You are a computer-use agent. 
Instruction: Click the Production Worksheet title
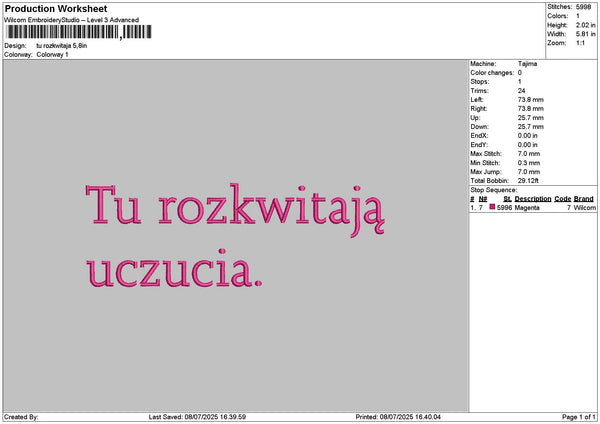(56, 9)
